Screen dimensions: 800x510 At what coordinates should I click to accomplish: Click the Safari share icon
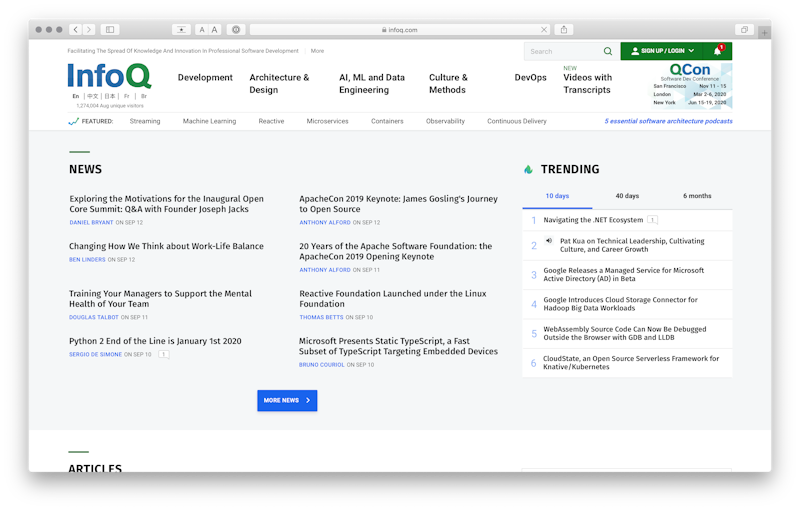564,30
